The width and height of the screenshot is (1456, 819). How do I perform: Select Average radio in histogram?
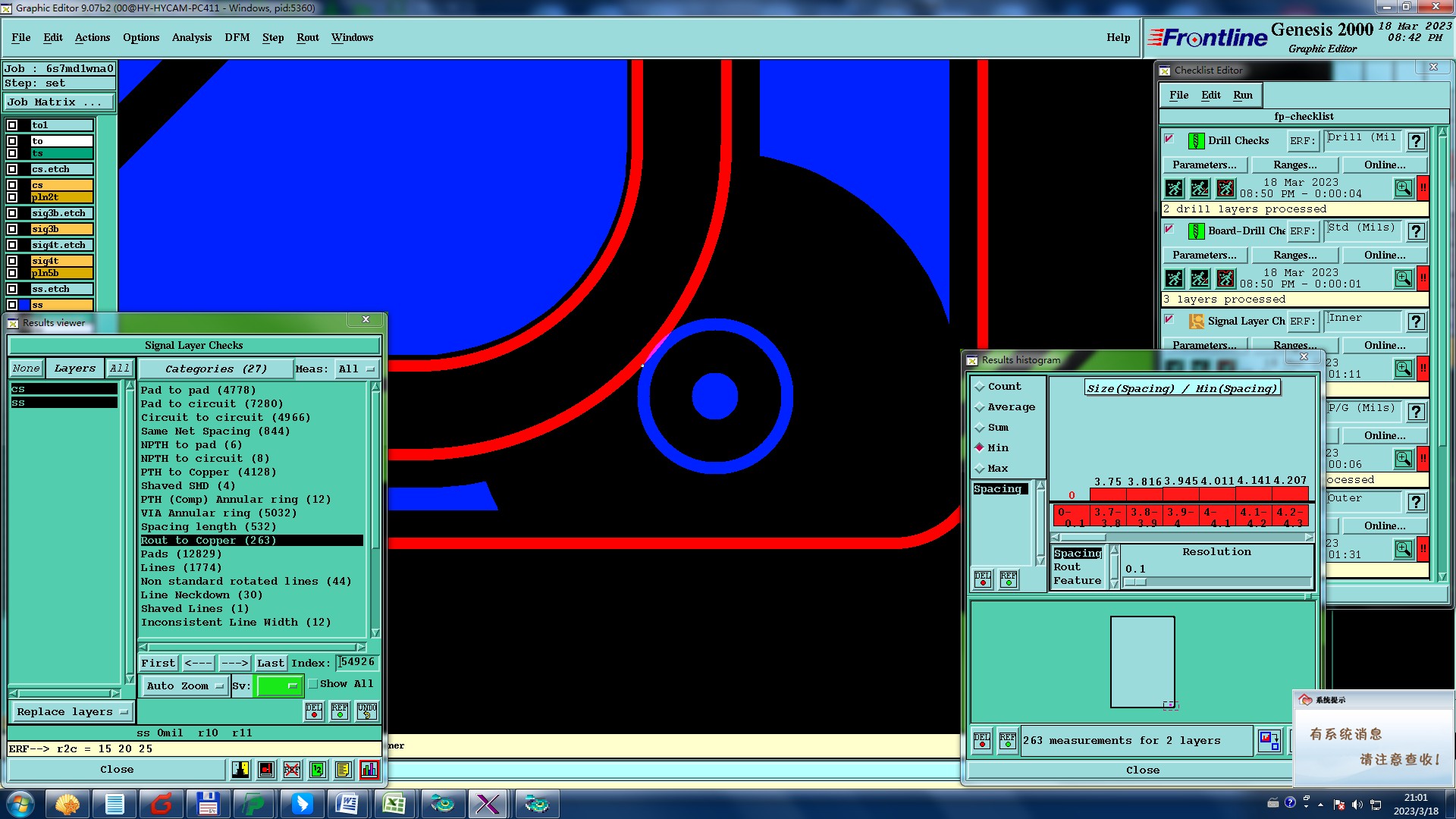click(x=980, y=407)
